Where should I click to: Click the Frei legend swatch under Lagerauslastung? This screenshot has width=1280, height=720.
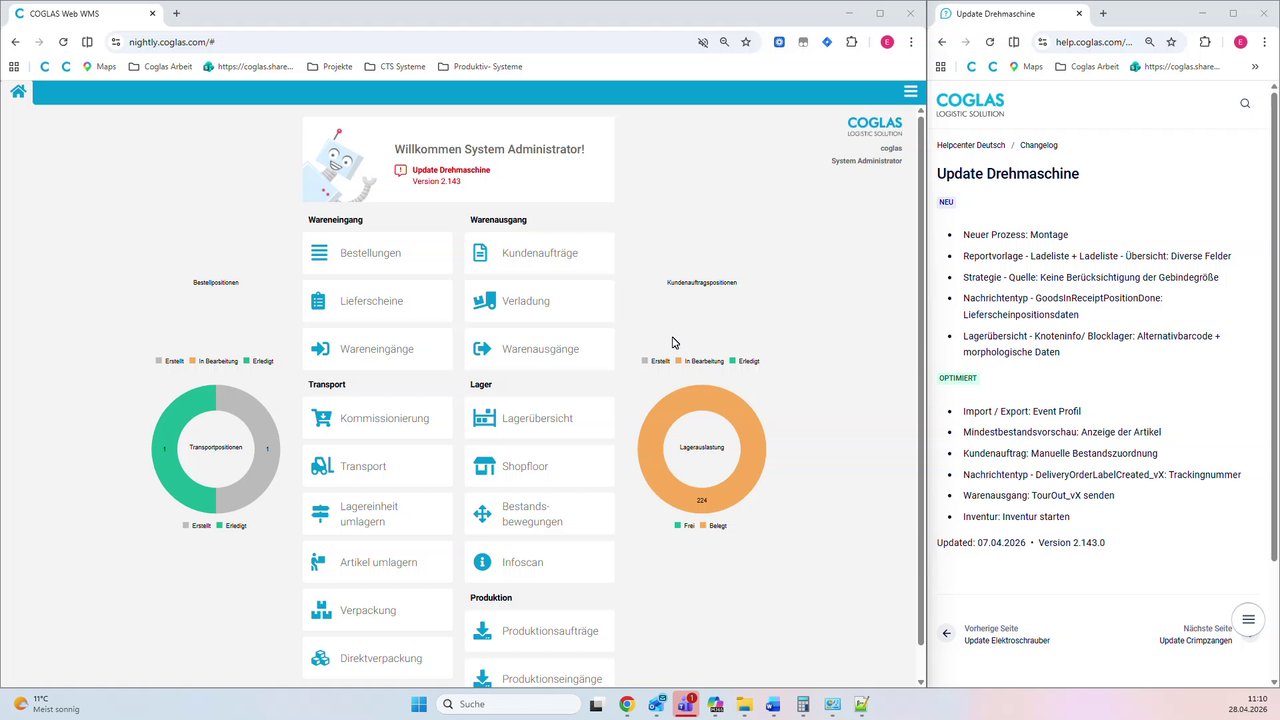pyautogui.click(x=678, y=525)
